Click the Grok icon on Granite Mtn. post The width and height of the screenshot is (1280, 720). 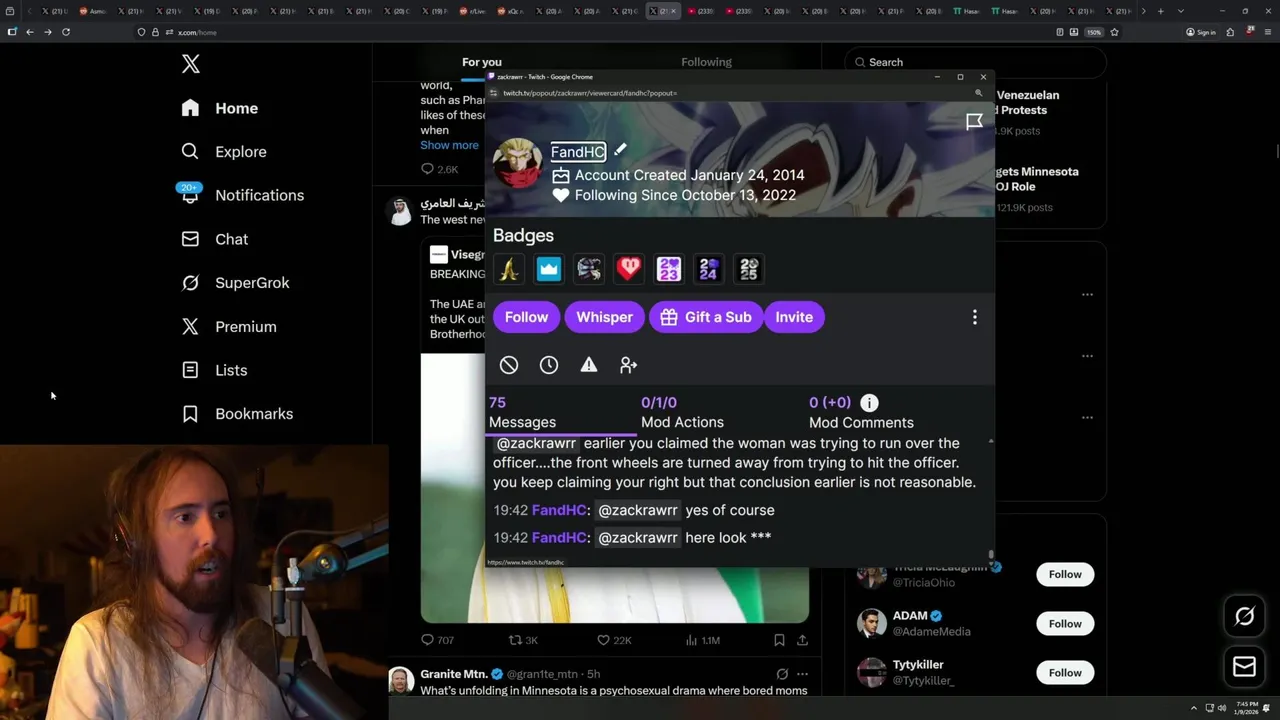click(782, 674)
